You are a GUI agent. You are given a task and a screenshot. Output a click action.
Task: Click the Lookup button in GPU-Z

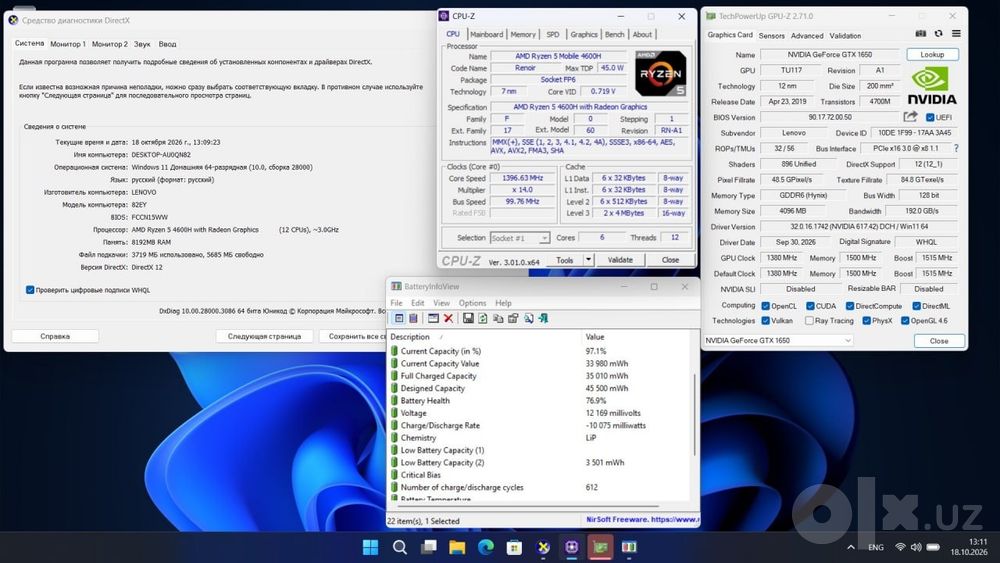932,54
